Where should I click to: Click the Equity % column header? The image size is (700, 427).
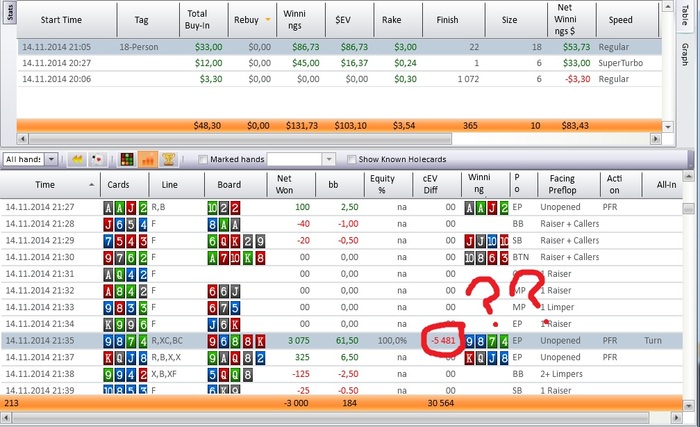pos(382,184)
